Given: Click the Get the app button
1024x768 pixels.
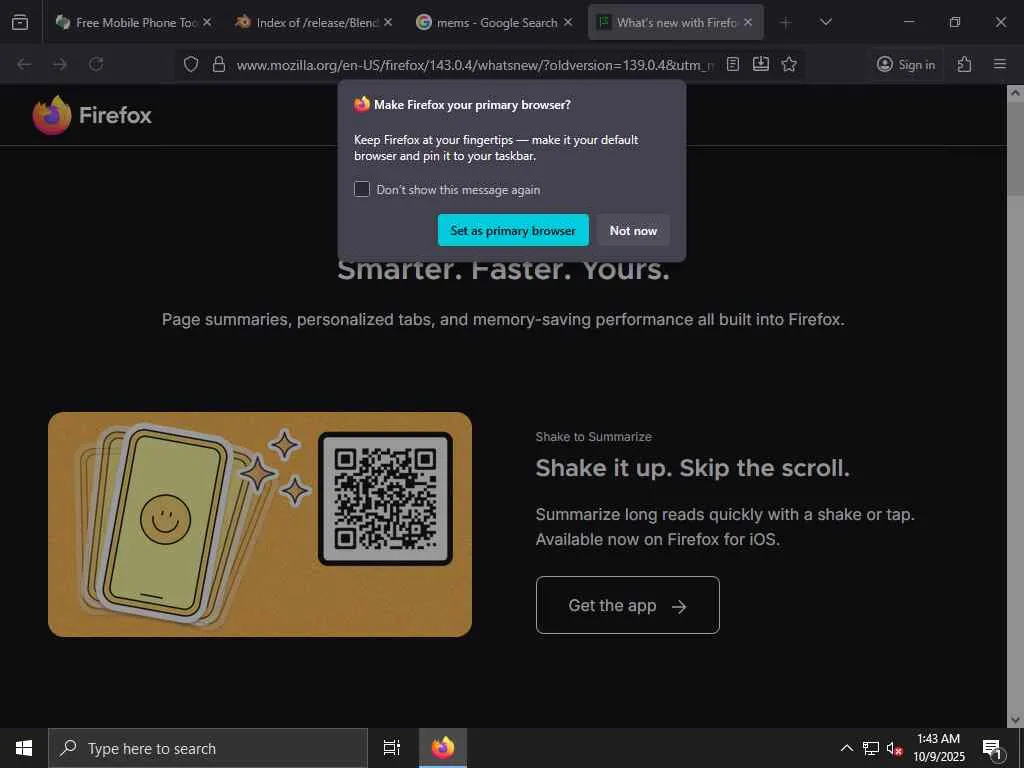Looking at the screenshot, I should click(628, 605).
